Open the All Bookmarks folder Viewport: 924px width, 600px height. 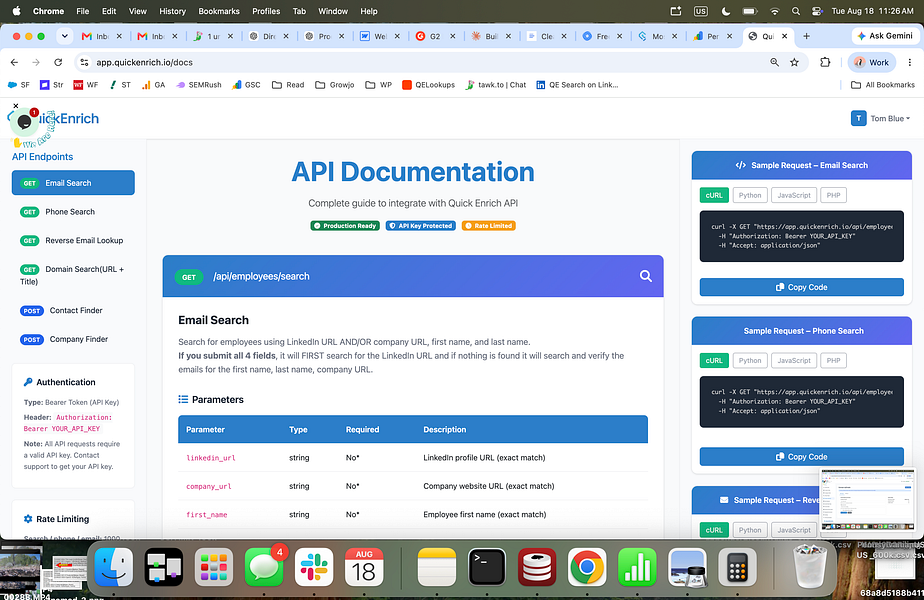883,85
